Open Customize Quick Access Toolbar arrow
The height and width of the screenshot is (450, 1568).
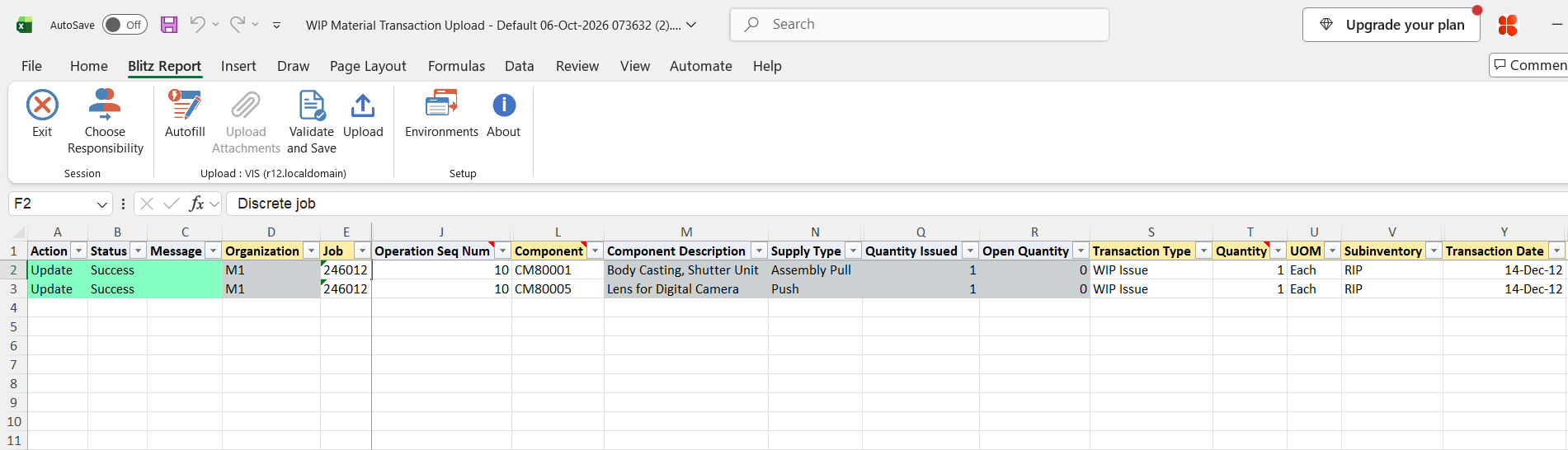[x=276, y=26]
